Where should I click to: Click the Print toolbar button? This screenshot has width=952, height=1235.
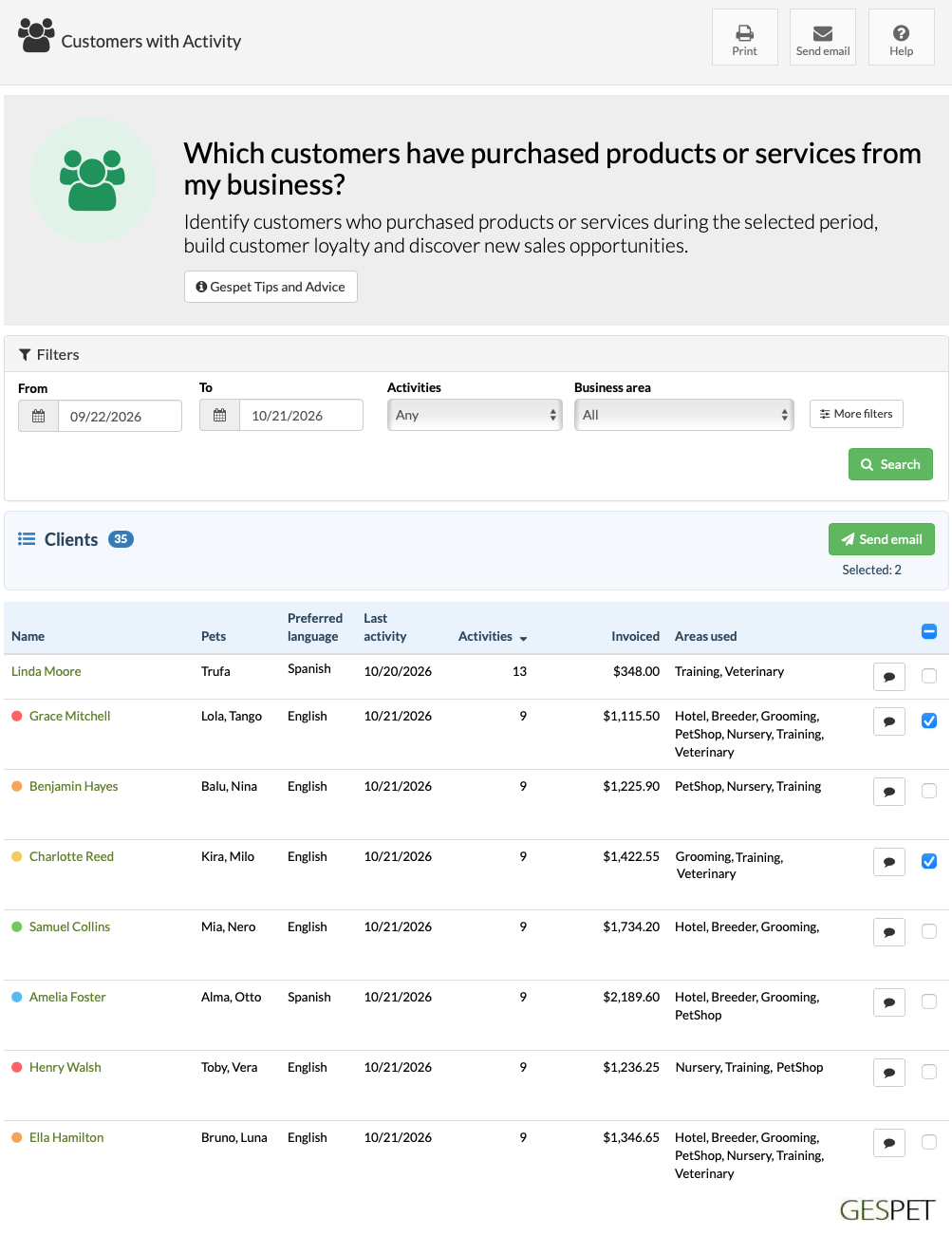pos(745,37)
